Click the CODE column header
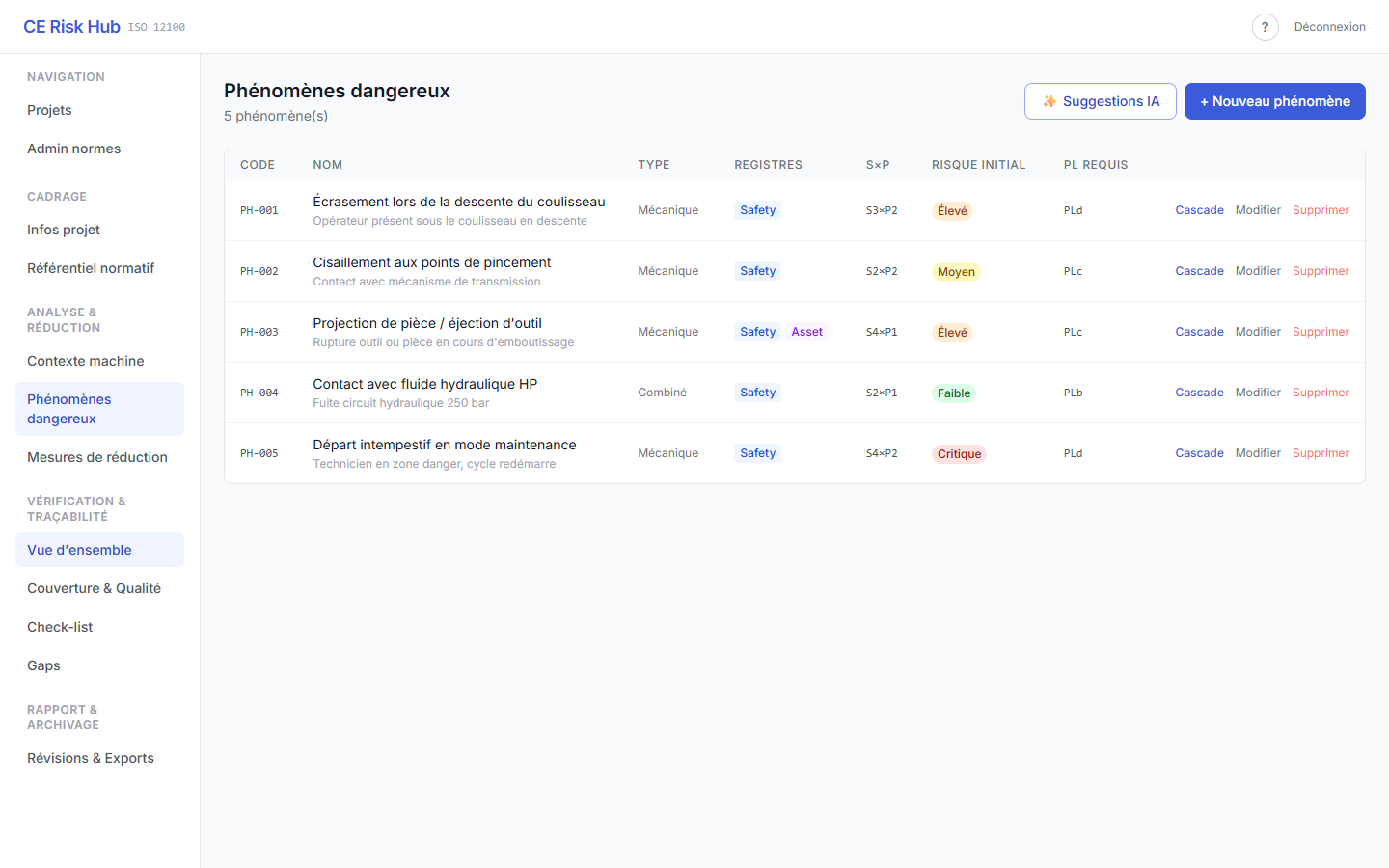This screenshot has height=868, width=1389. pos(258,165)
